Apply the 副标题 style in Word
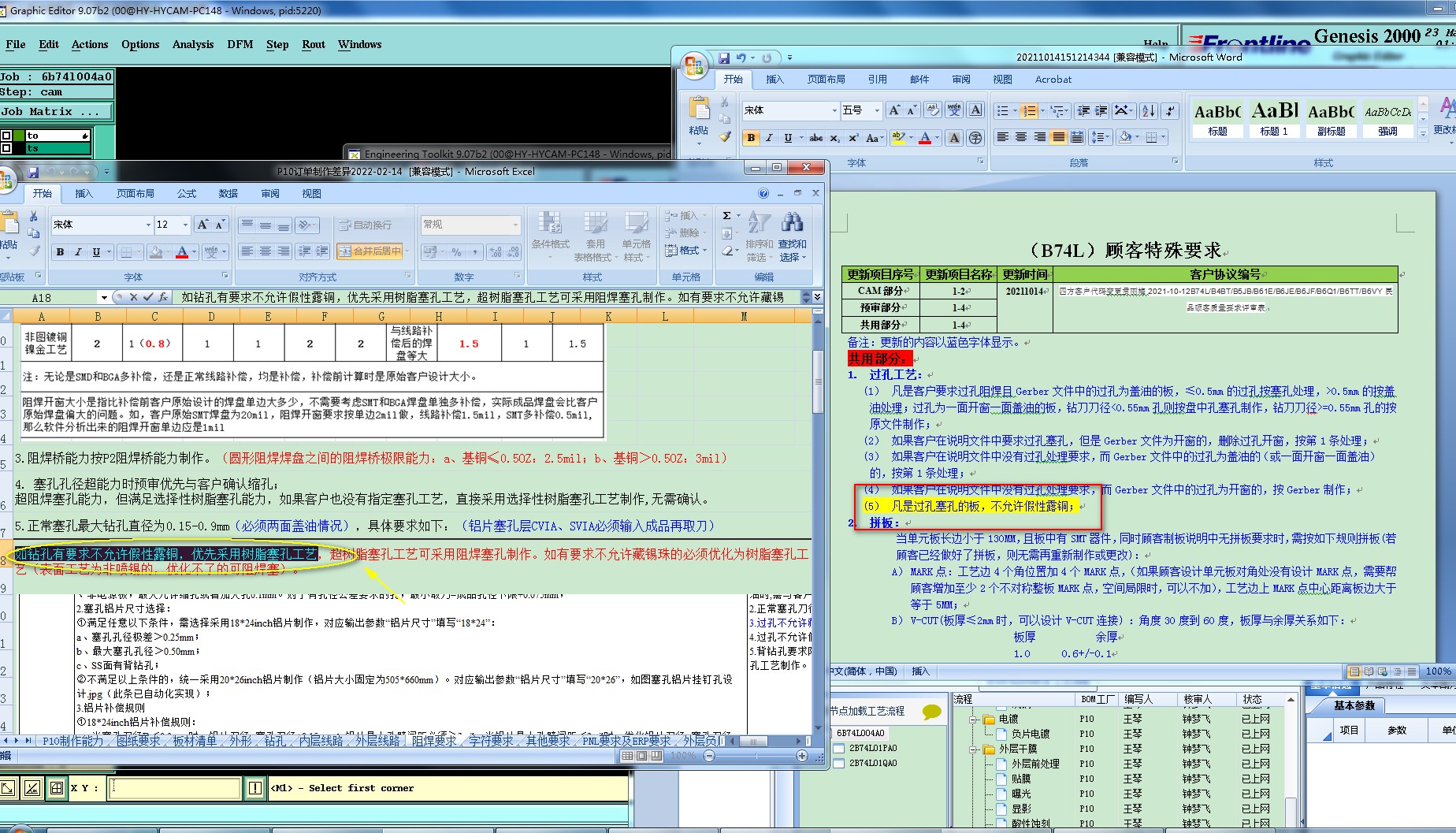1456x833 pixels. pos(1332,118)
